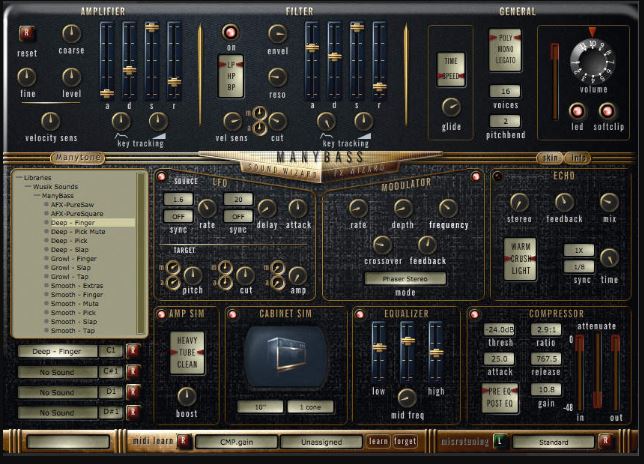Open the cabinet 1 cone selector
This screenshot has width=644, height=464.
pos(310,407)
